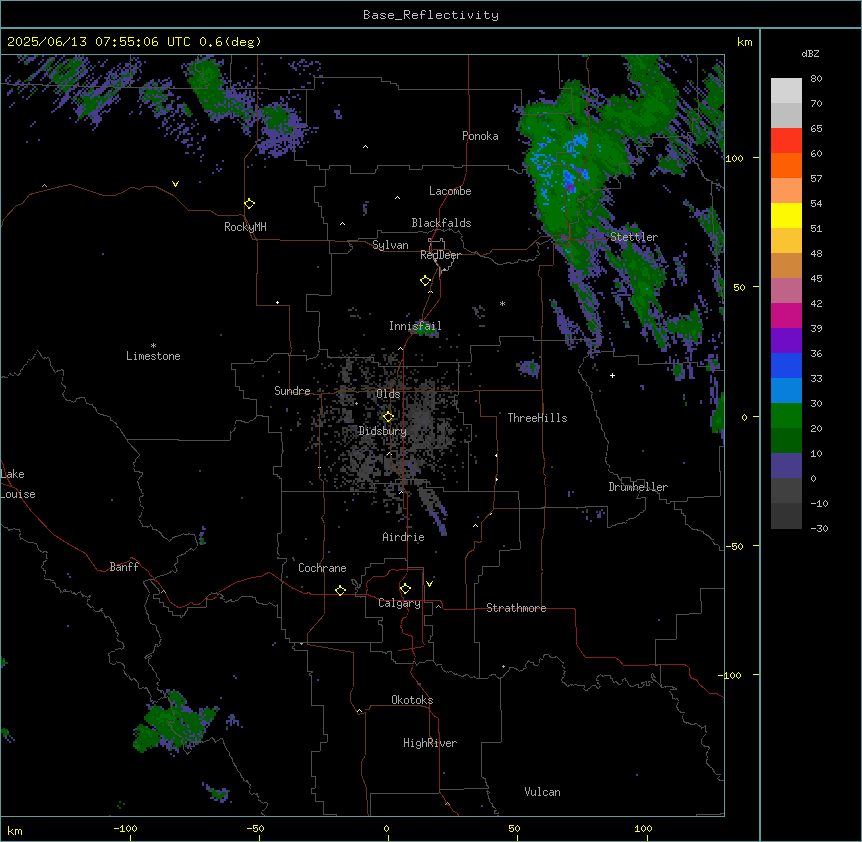Click the 100 tick label on the right axis
The height and width of the screenshot is (842, 862).
[x=735, y=158]
